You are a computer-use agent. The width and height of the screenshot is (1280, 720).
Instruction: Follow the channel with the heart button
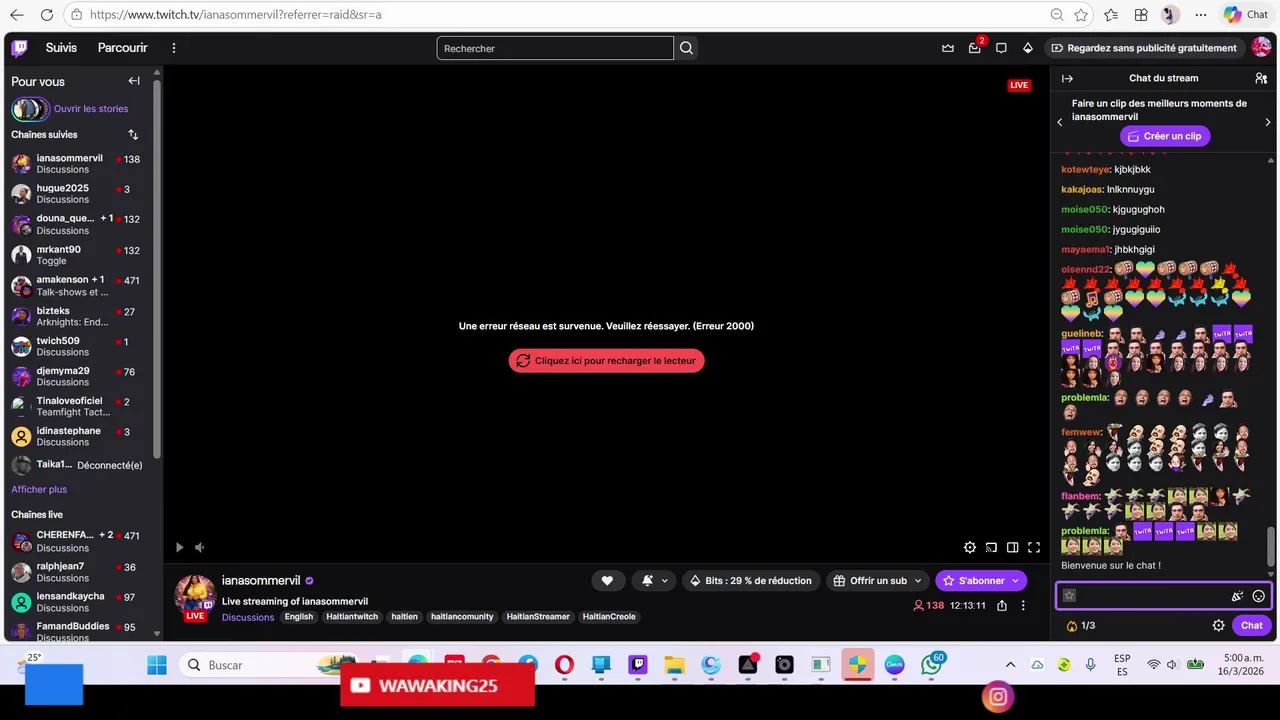pos(607,580)
